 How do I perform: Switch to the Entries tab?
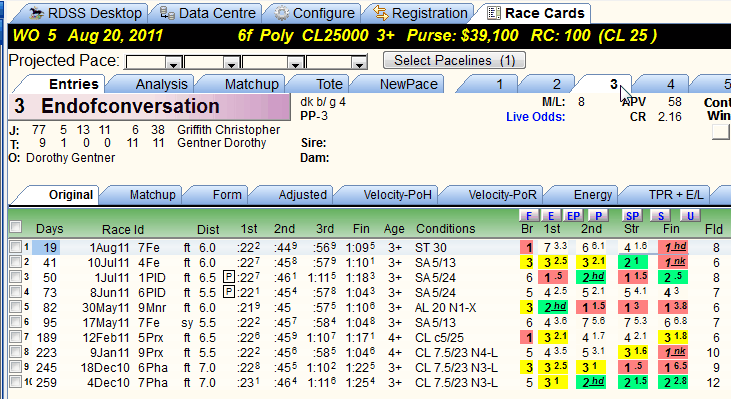click(x=58, y=84)
